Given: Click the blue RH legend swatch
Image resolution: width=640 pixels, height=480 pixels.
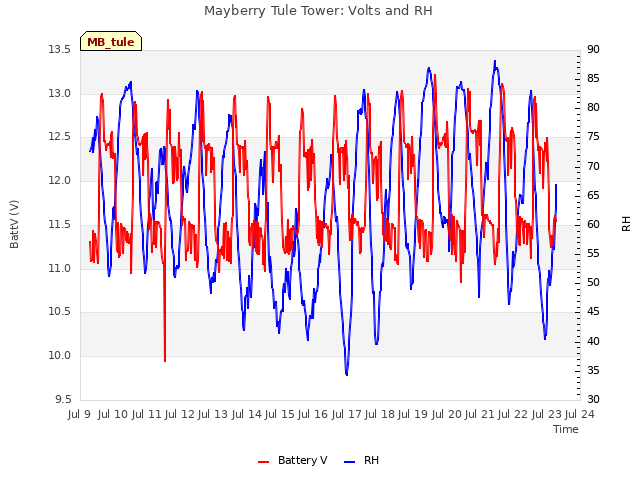Looking at the screenshot, I should tap(350, 461).
